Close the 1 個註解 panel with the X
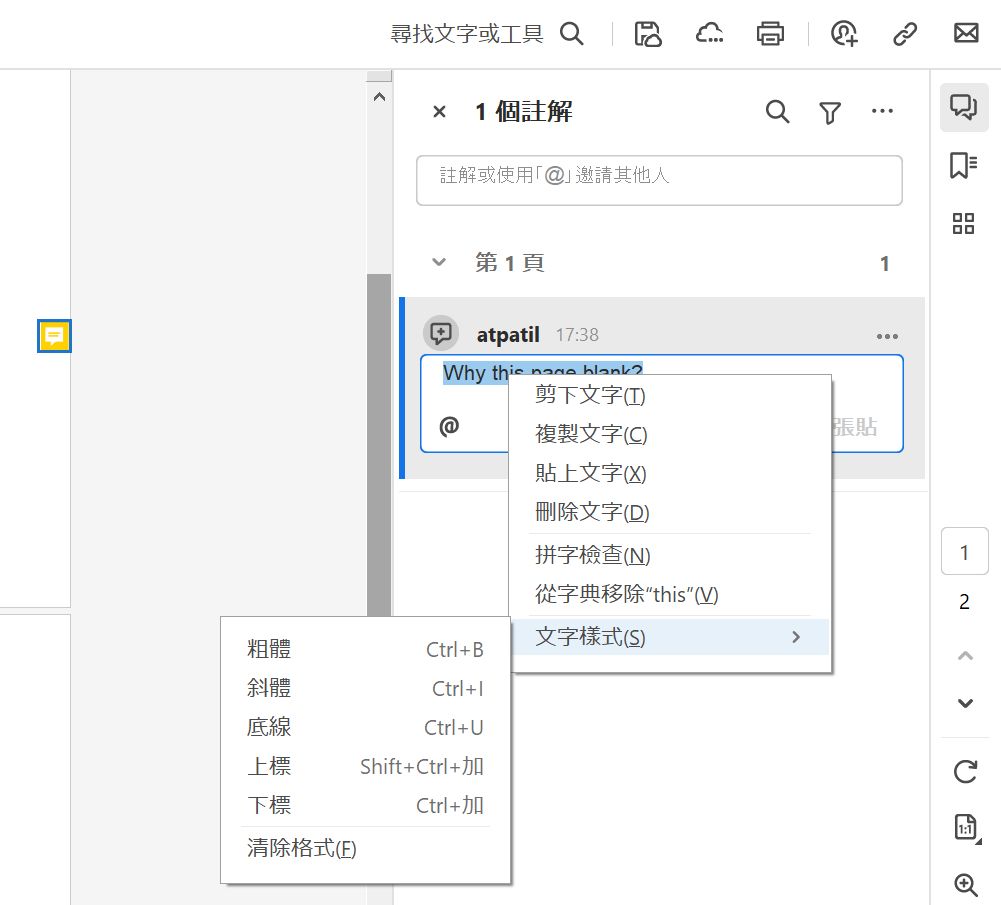Screen dimensions: 1001x905 click(439, 112)
